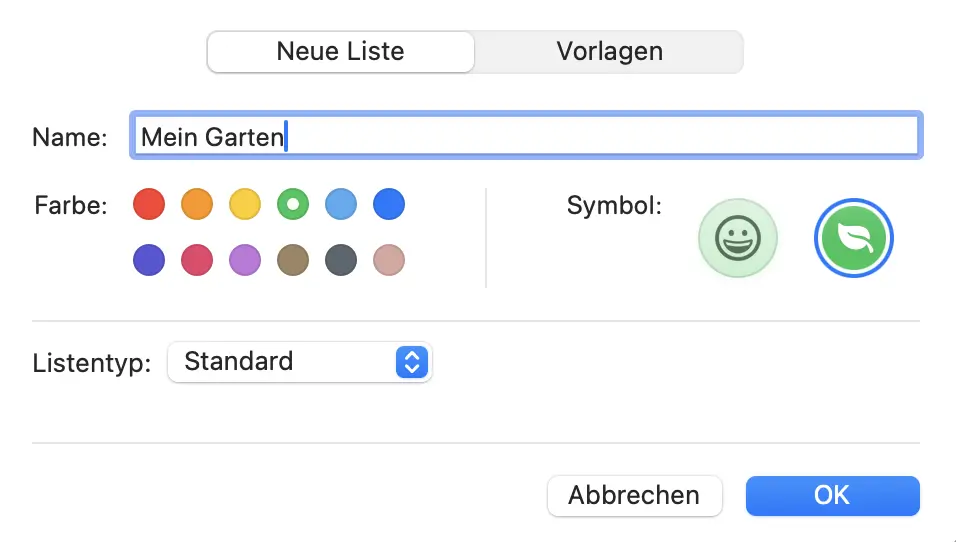The width and height of the screenshot is (956, 542).
Task: Pick the red color swatch
Action: pyautogui.click(x=149, y=205)
